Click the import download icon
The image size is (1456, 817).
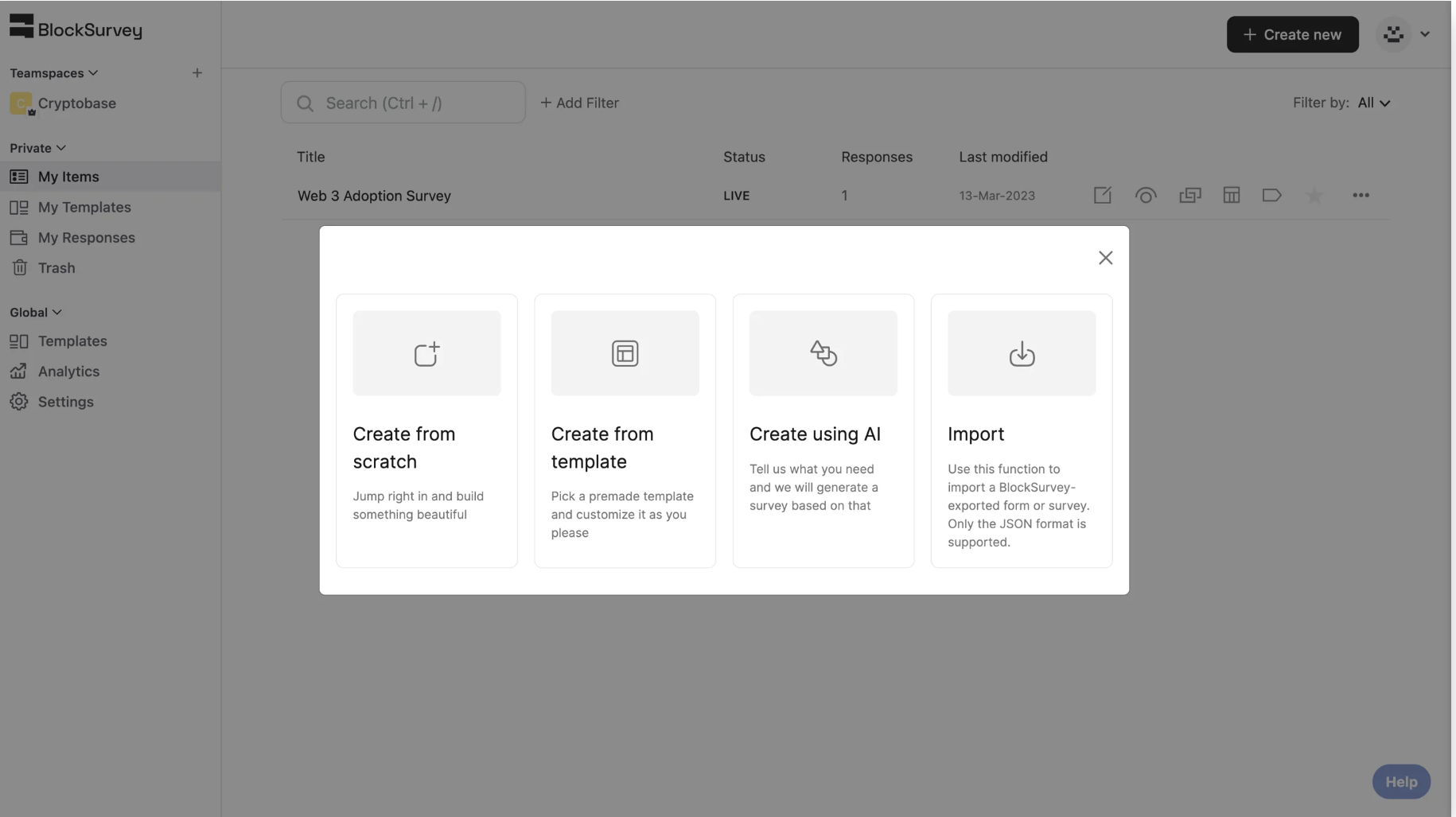click(x=1022, y=353)
